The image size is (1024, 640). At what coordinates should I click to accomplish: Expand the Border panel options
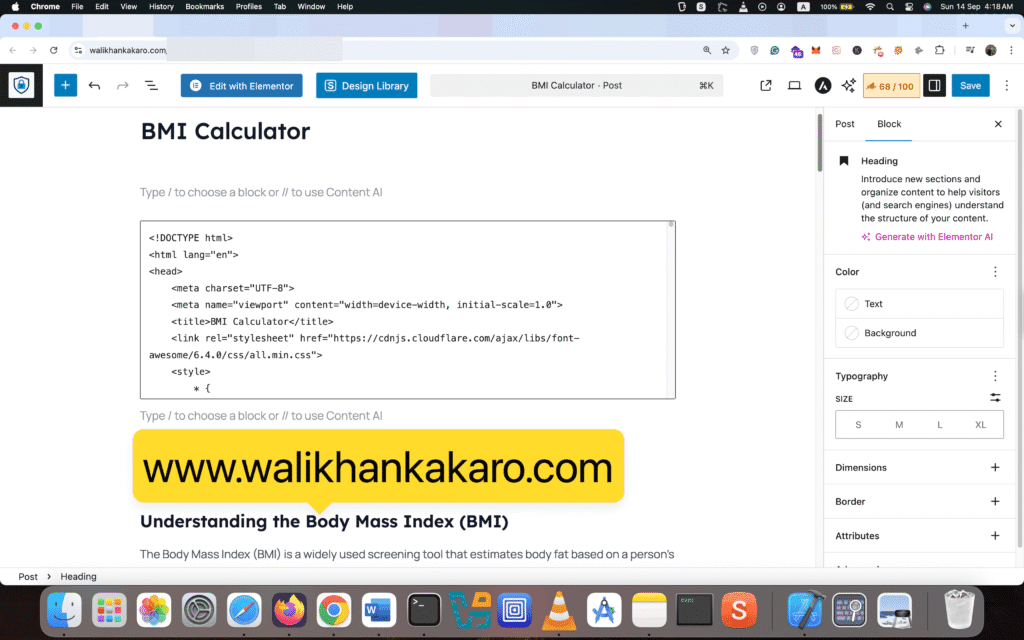[x=995, y=501]
